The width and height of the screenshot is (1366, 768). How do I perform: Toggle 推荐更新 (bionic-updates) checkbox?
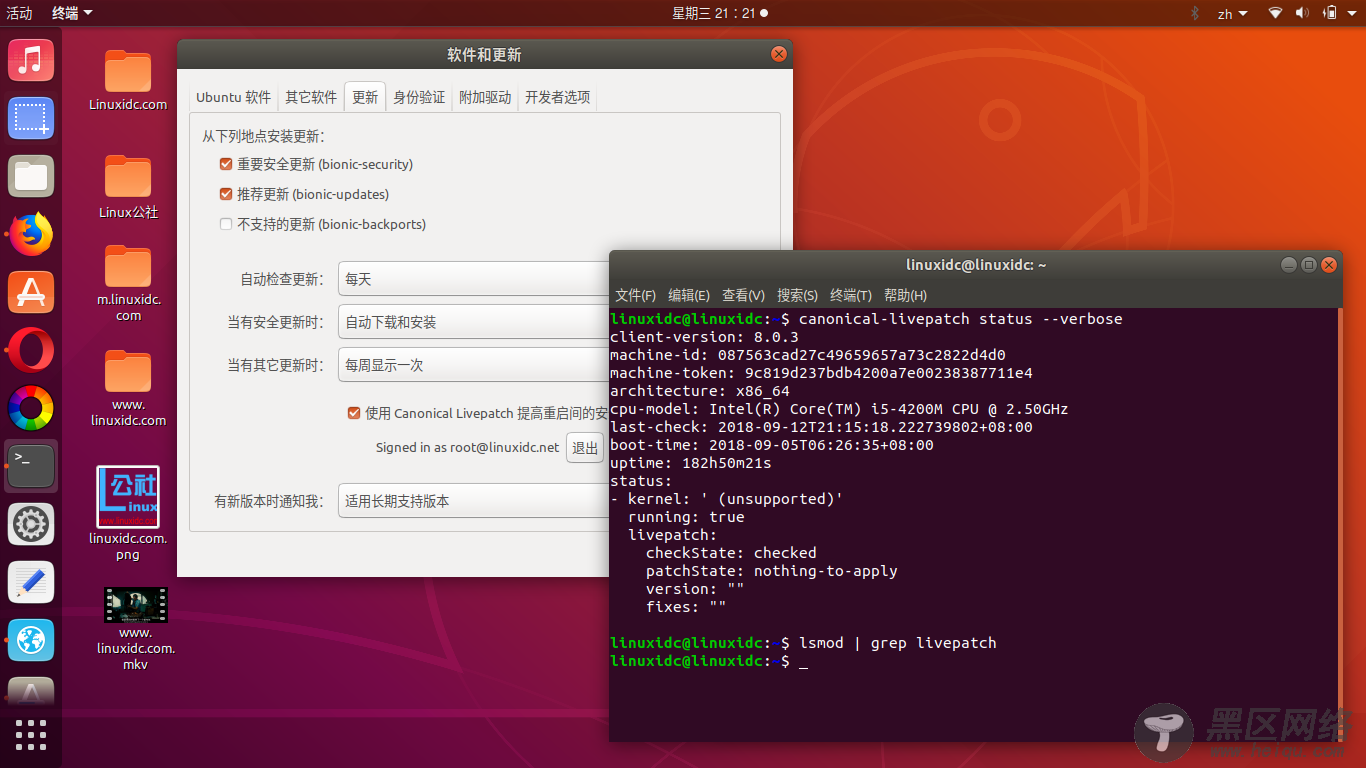pyautogui.click(x=226, y=194)
